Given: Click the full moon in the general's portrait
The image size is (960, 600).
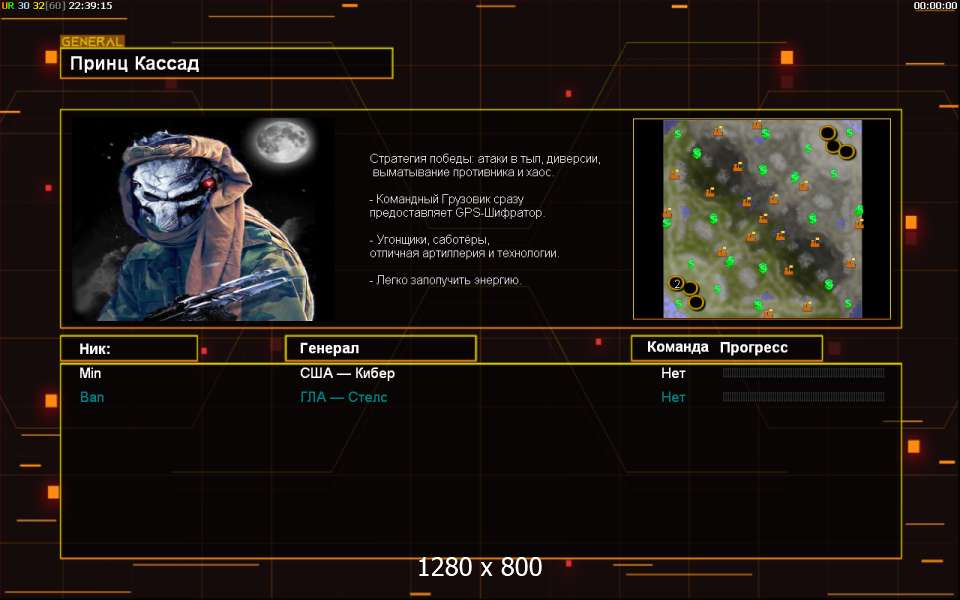Looking at the screenshot, I should tap(283, 141).
